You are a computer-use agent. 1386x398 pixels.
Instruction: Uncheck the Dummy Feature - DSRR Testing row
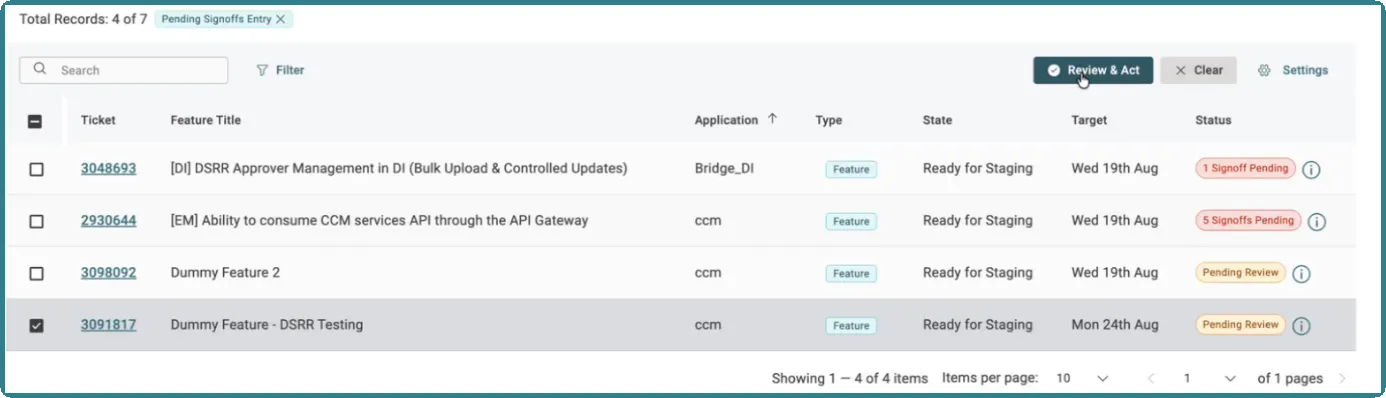tap(36, 325)
